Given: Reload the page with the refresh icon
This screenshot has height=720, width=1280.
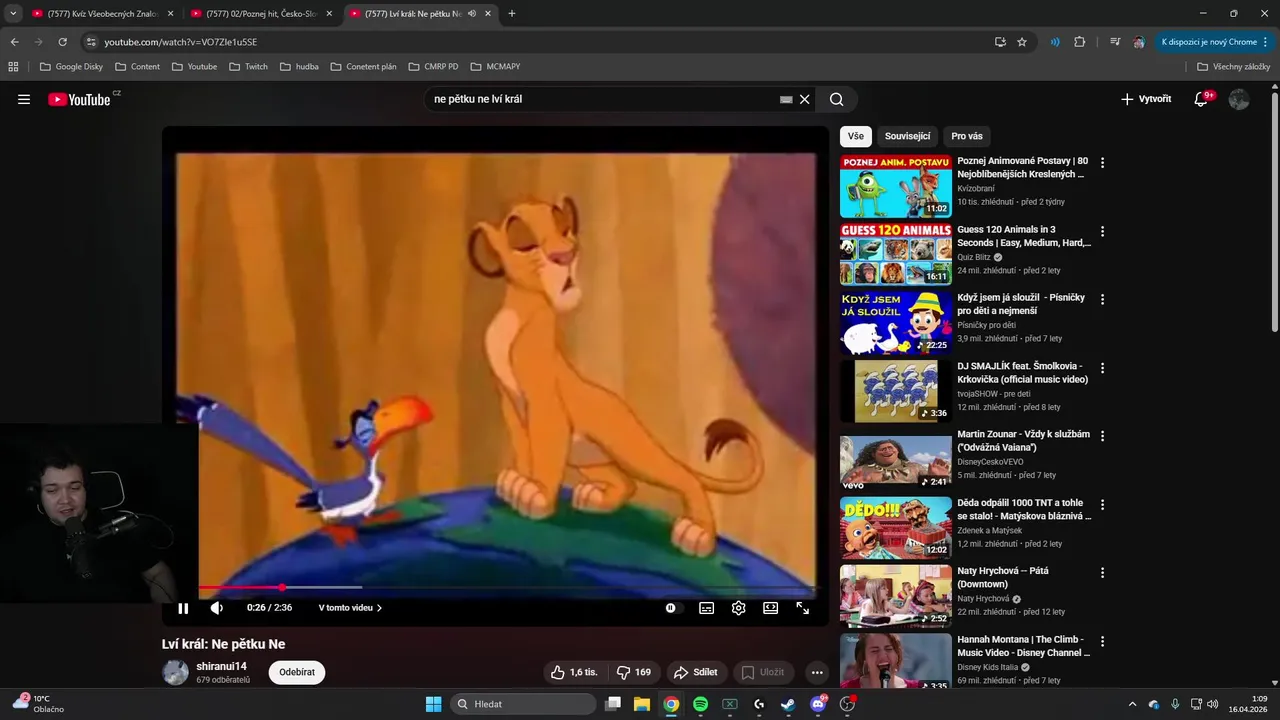Looking at the screenshot, I should (x=62, y=42).
